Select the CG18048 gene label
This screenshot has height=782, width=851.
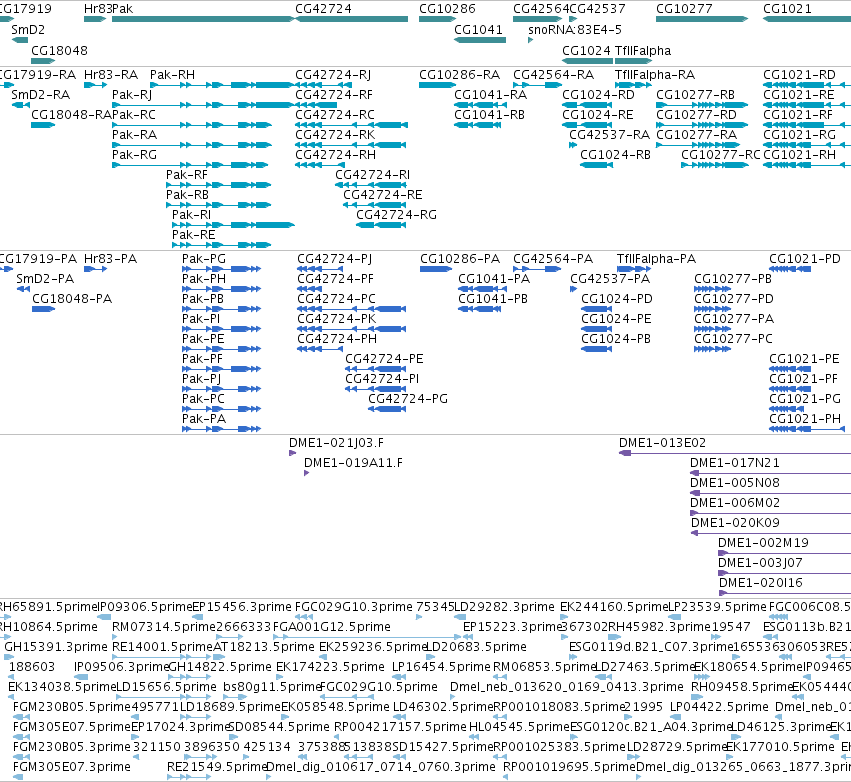(59, 50)
